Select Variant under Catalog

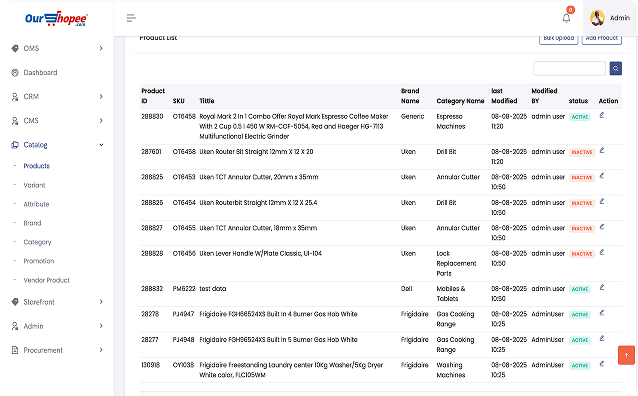(x=34, y=185)
